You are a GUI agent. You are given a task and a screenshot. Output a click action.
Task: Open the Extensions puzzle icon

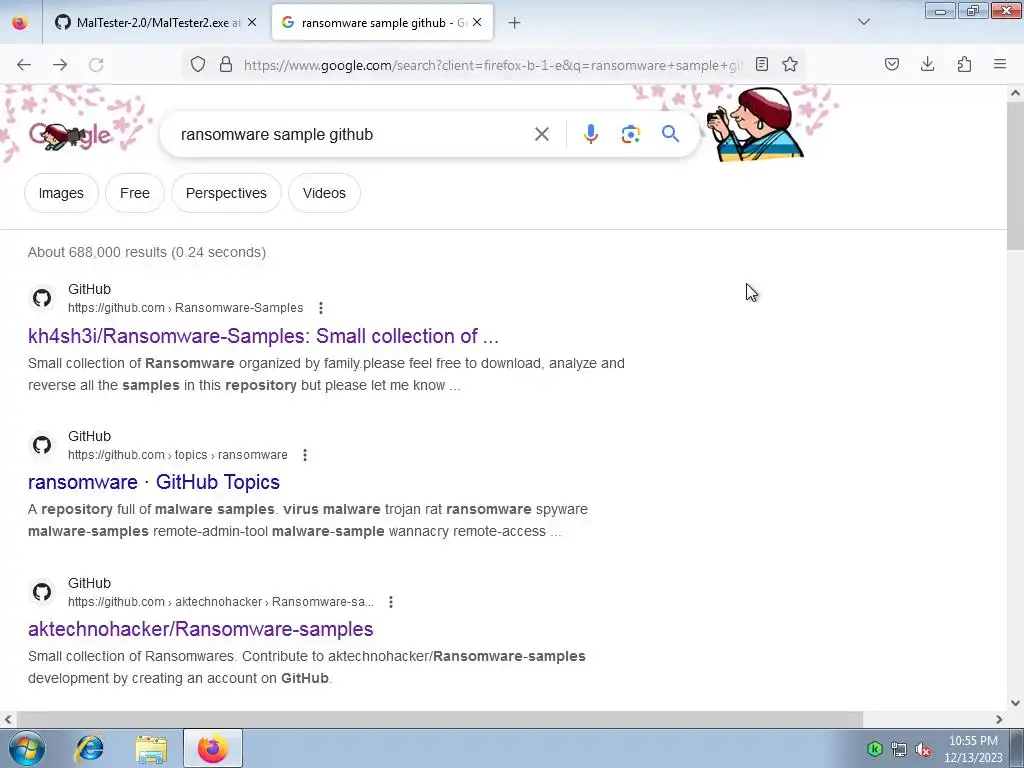coord(964,64)
